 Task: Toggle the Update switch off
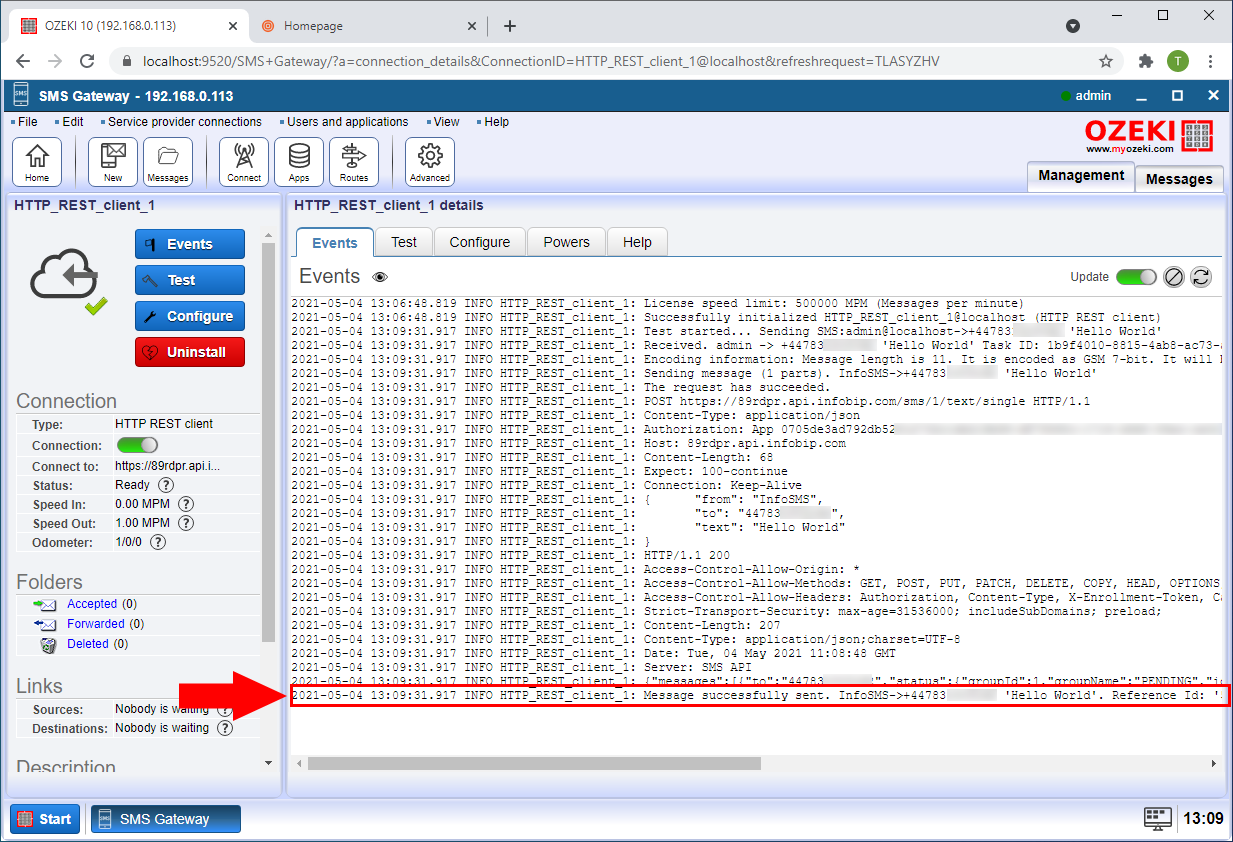(1136, 277)
